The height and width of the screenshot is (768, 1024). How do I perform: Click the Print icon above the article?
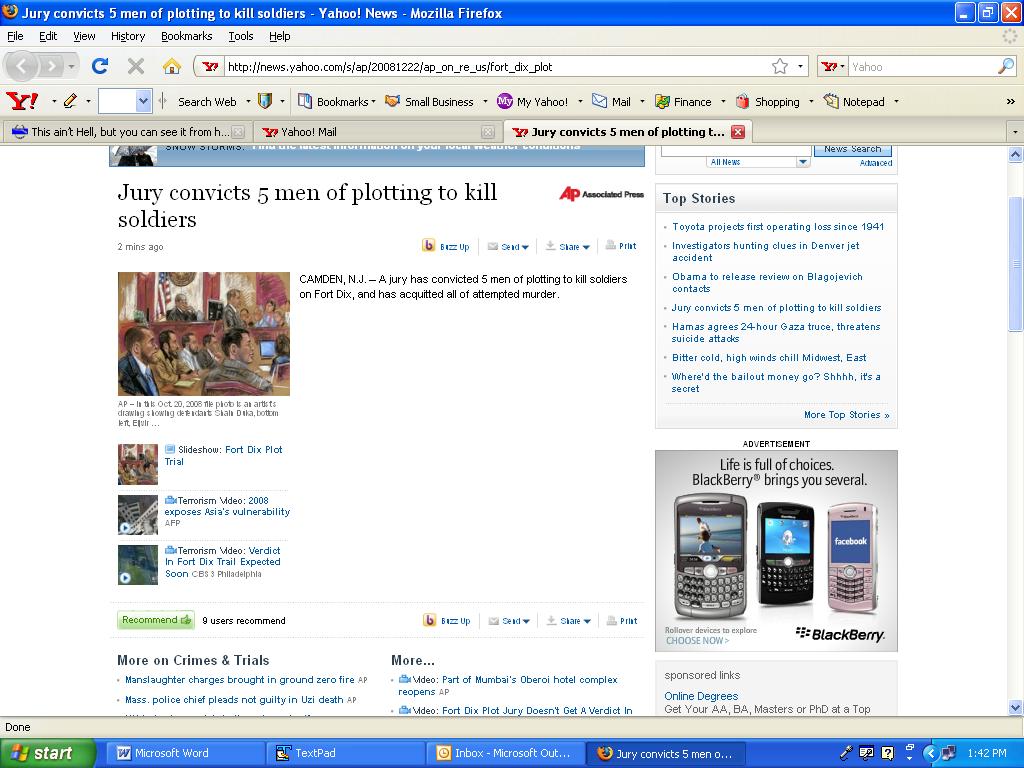point(621,246)
